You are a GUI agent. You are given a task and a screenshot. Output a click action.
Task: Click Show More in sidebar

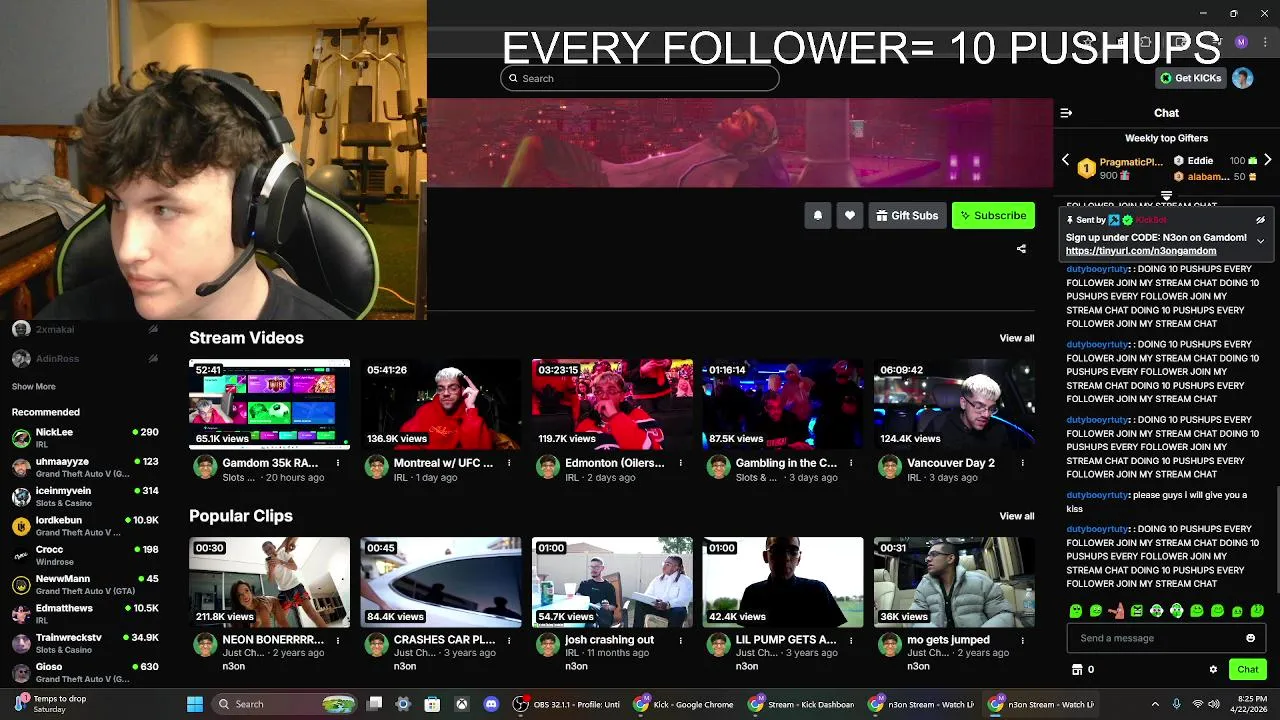point(34,387)
